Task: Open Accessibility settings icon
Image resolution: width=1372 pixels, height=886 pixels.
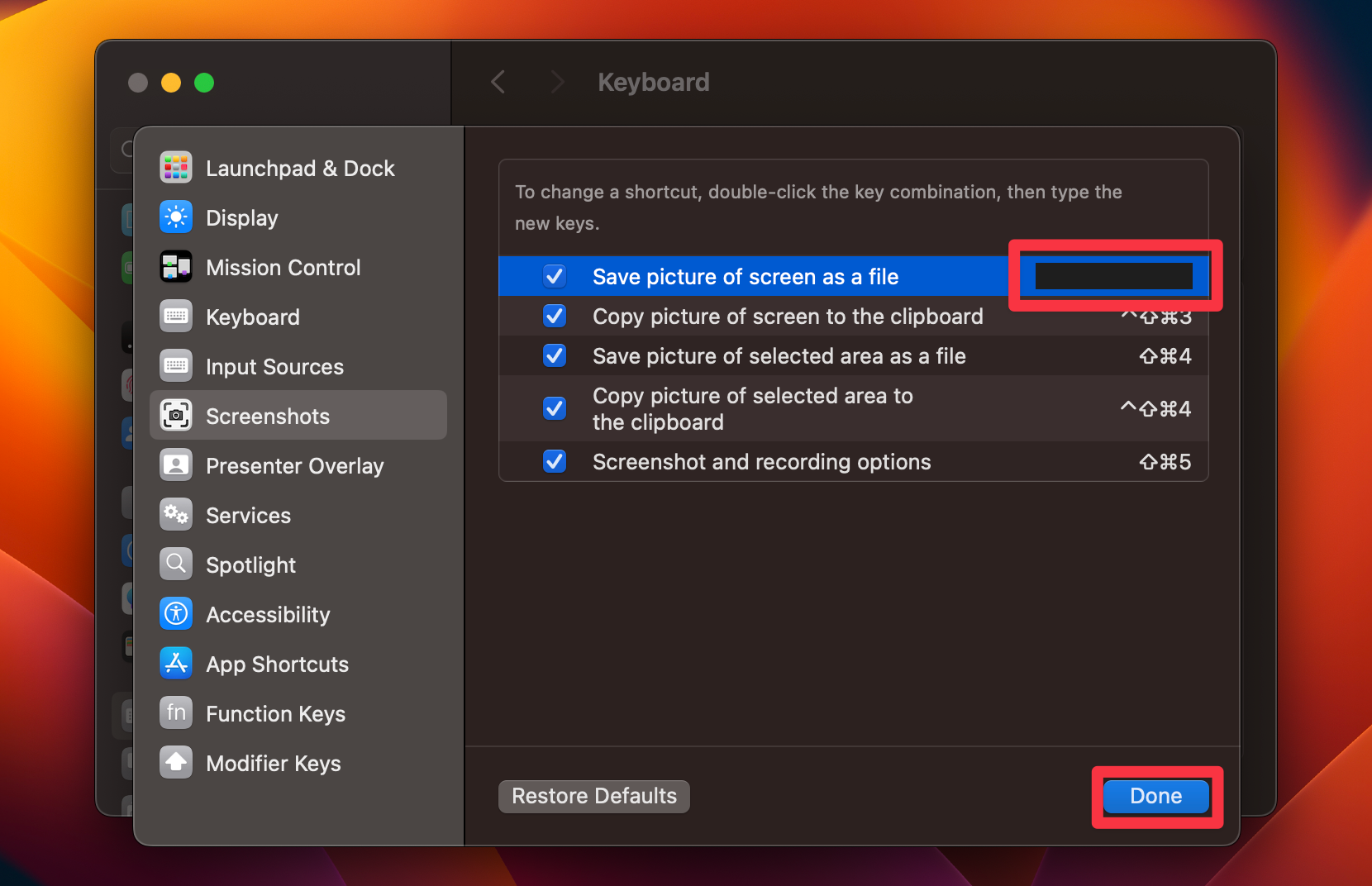Action: click(175, 613)
